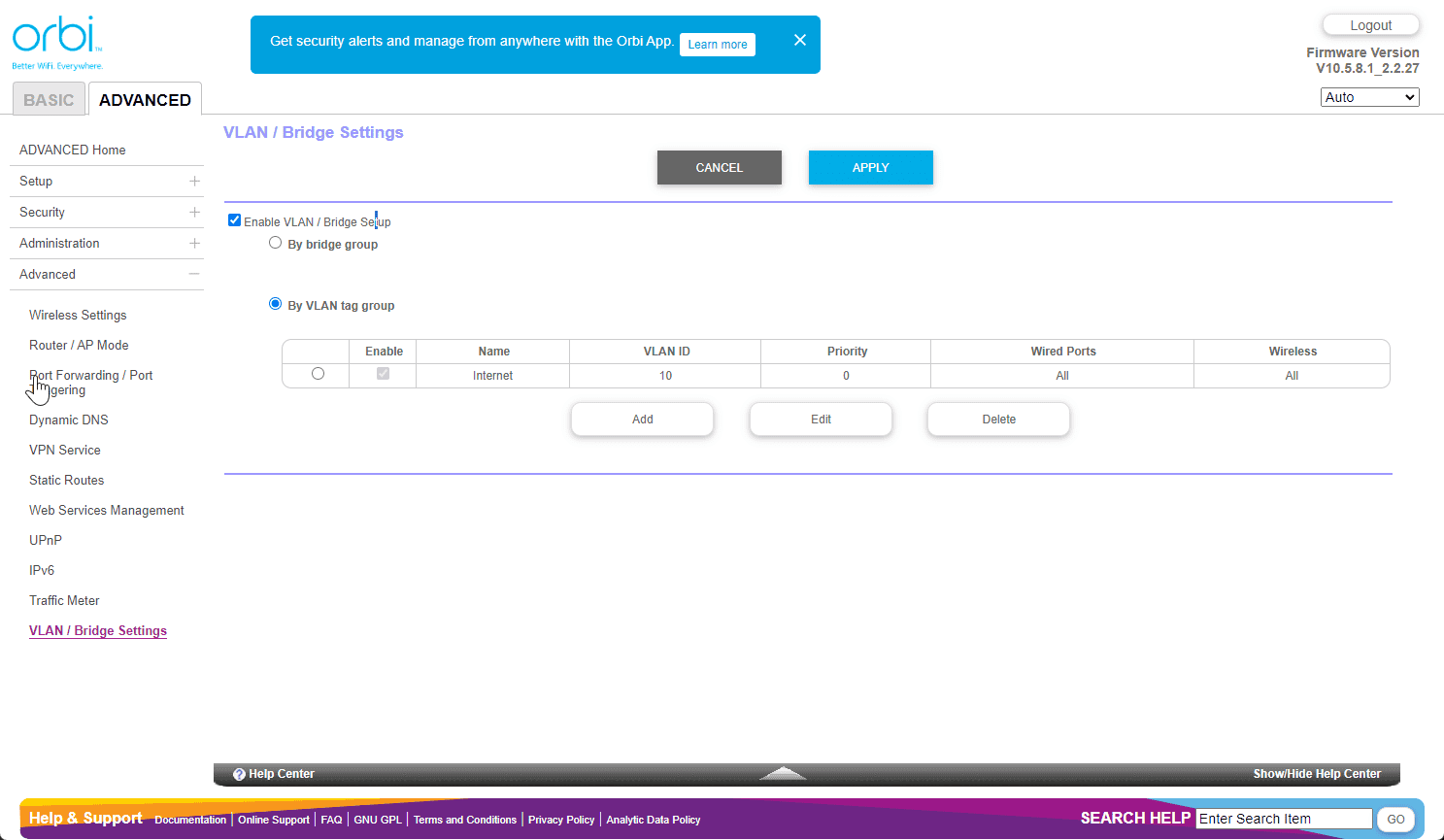Click Learn more in the banner
The height and width of the screenshot is (840, 1444).
click(717, 45)
